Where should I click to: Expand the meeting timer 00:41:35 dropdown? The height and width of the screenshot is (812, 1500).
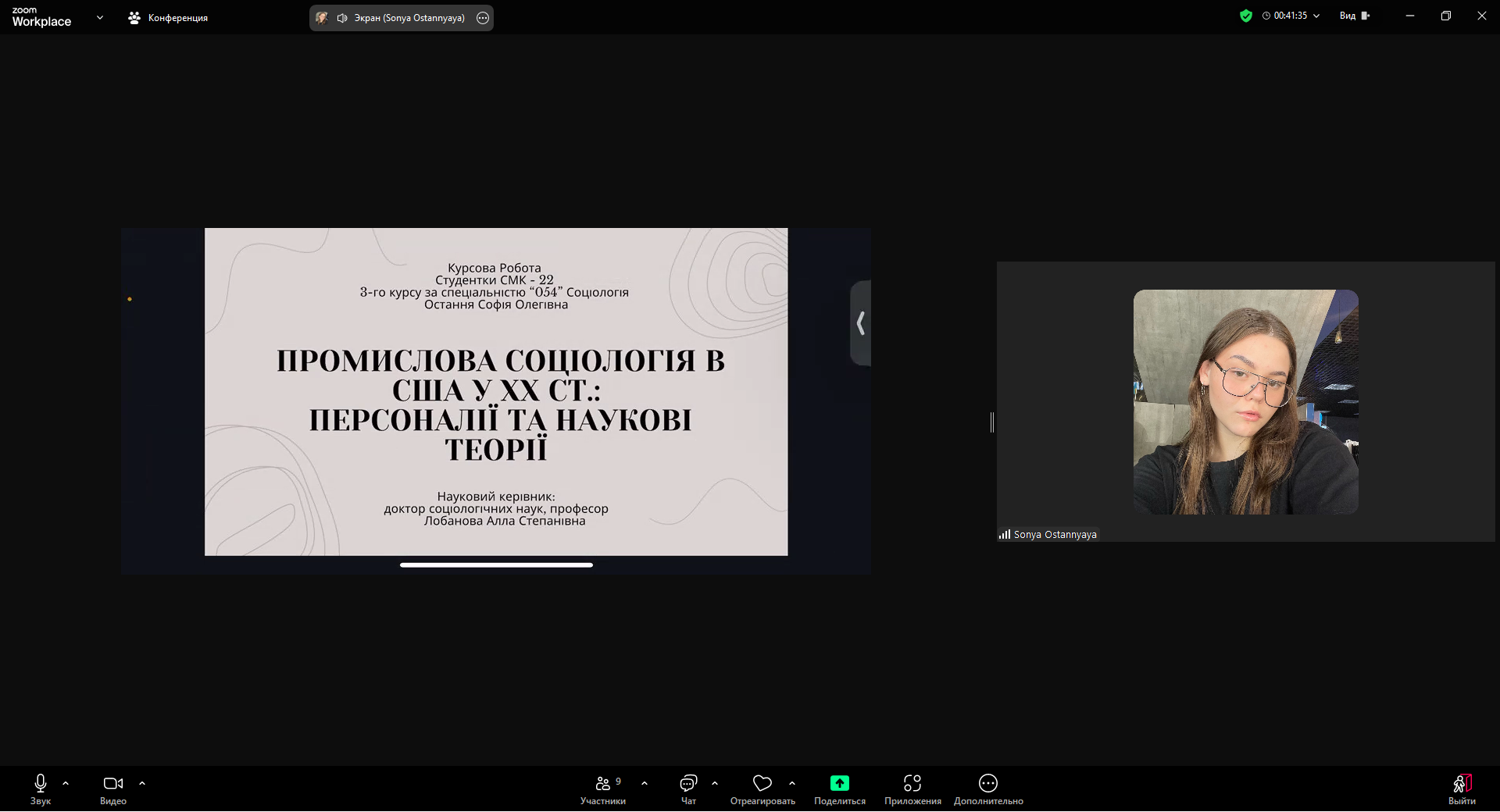point(1316,16)
